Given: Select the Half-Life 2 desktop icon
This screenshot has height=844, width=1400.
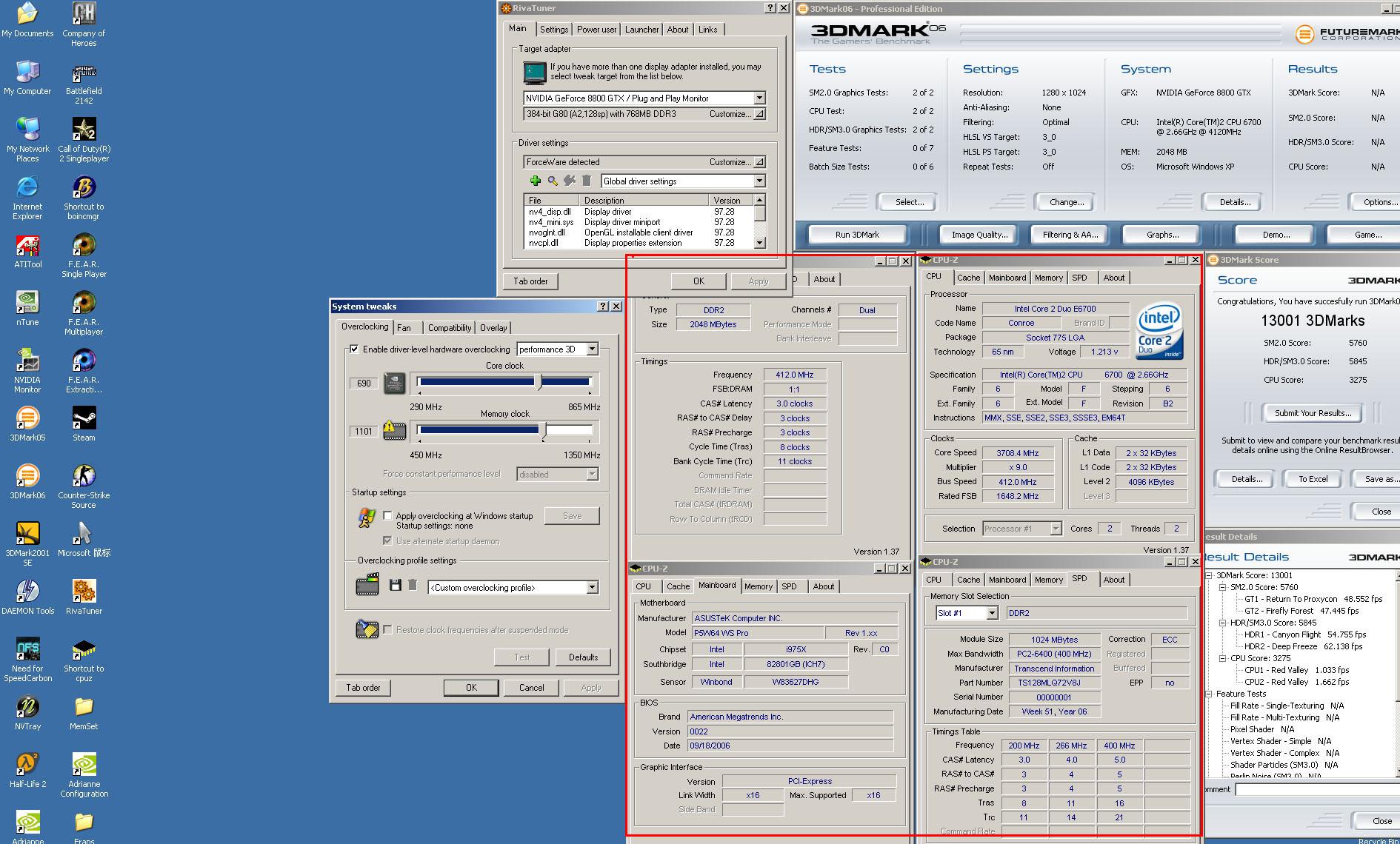Looking at the screenshot, I should 27,771.
